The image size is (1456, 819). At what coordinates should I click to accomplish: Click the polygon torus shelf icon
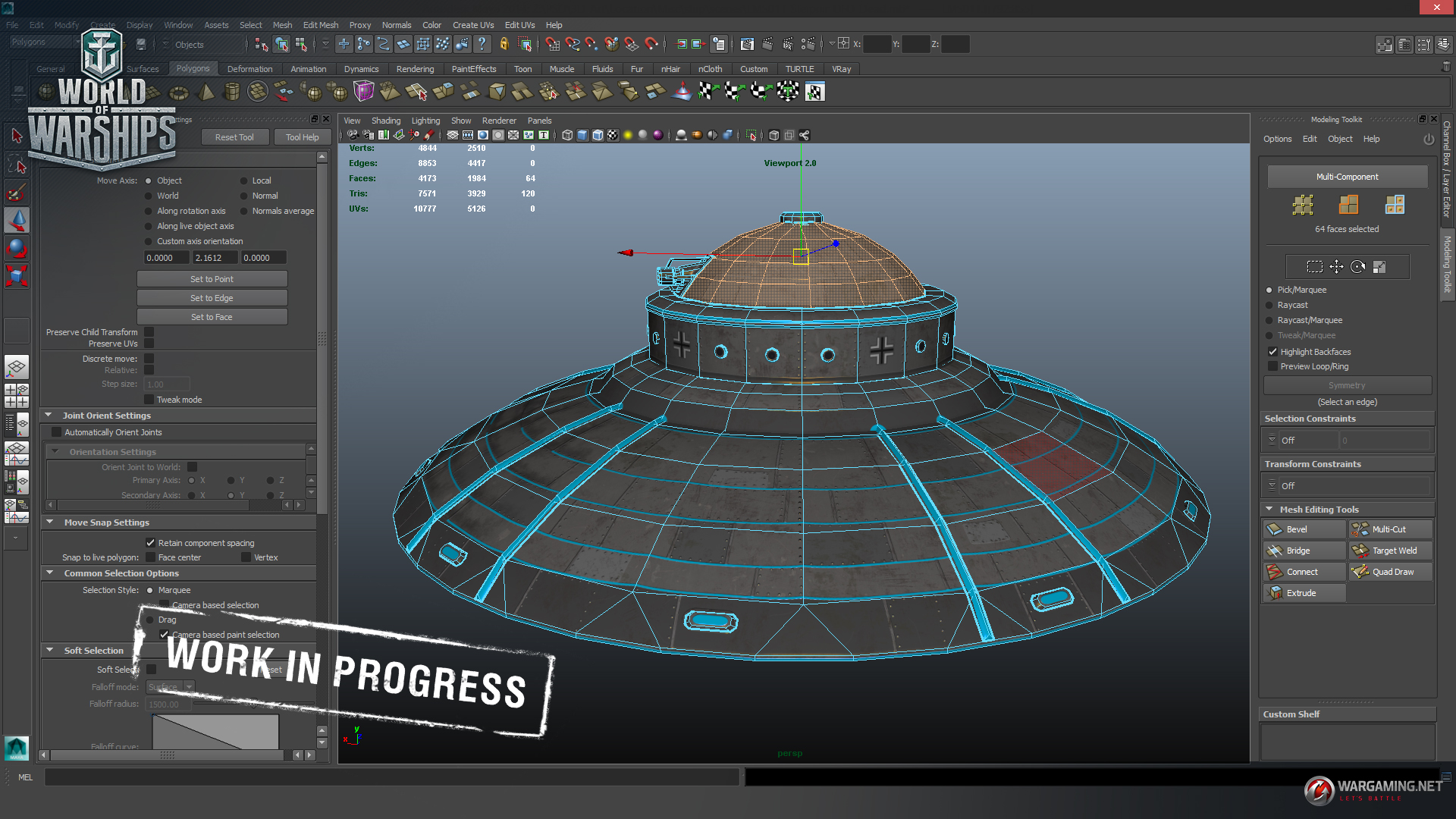coord(179,93)
